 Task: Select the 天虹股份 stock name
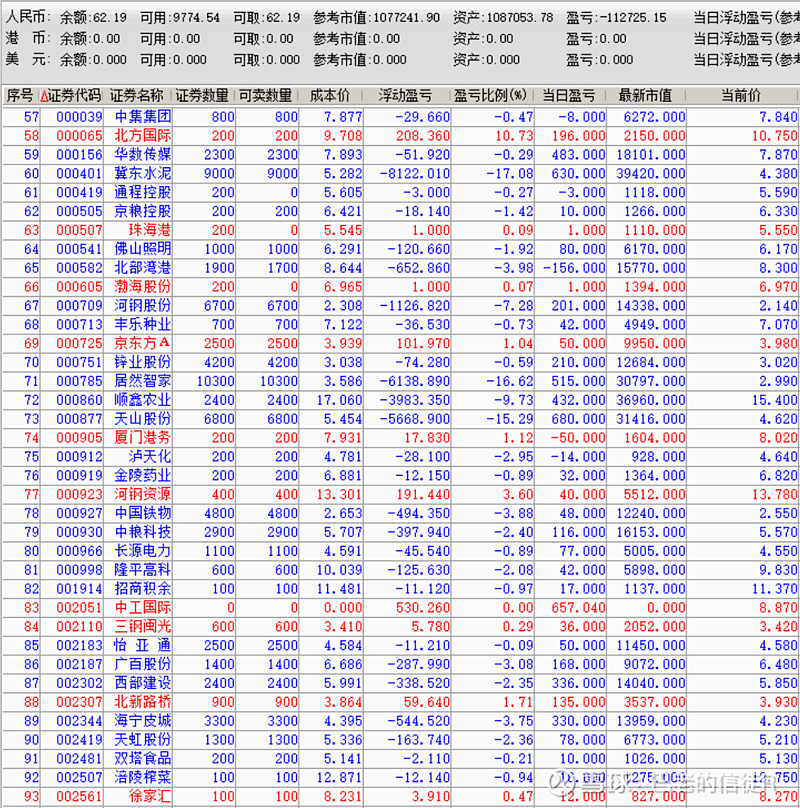143,740
